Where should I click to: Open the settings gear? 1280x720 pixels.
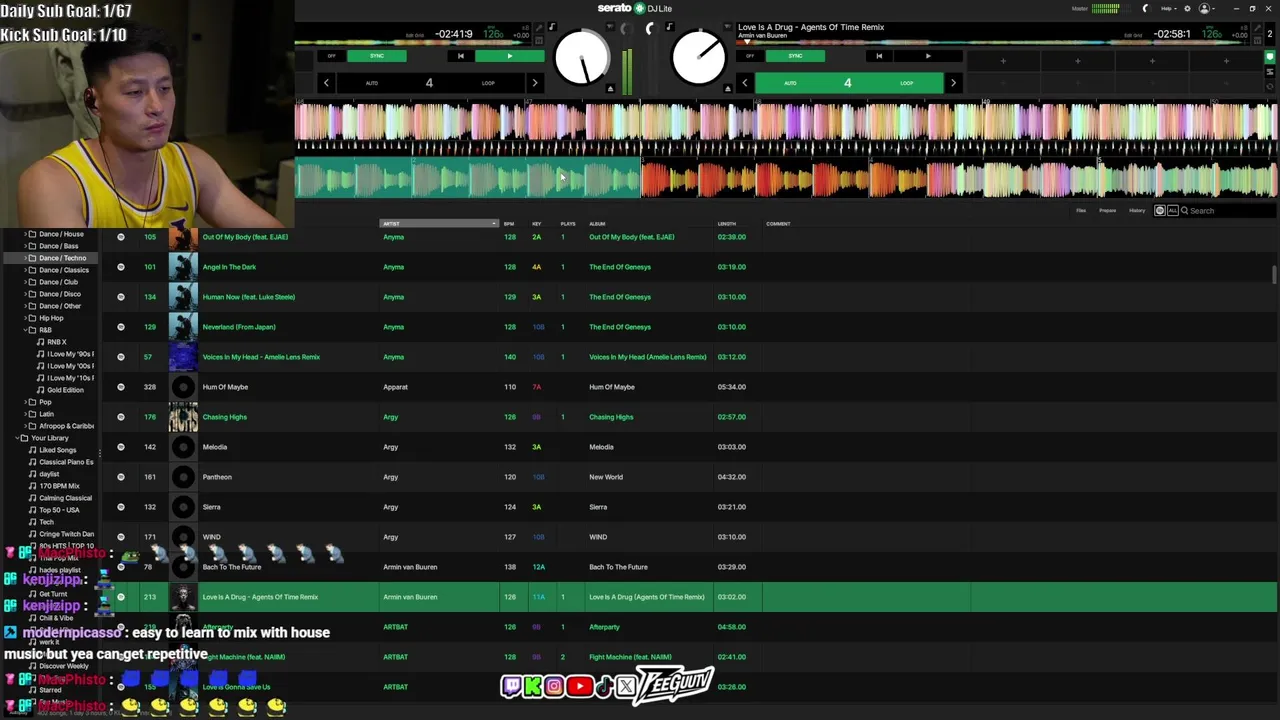point(1187,8)
